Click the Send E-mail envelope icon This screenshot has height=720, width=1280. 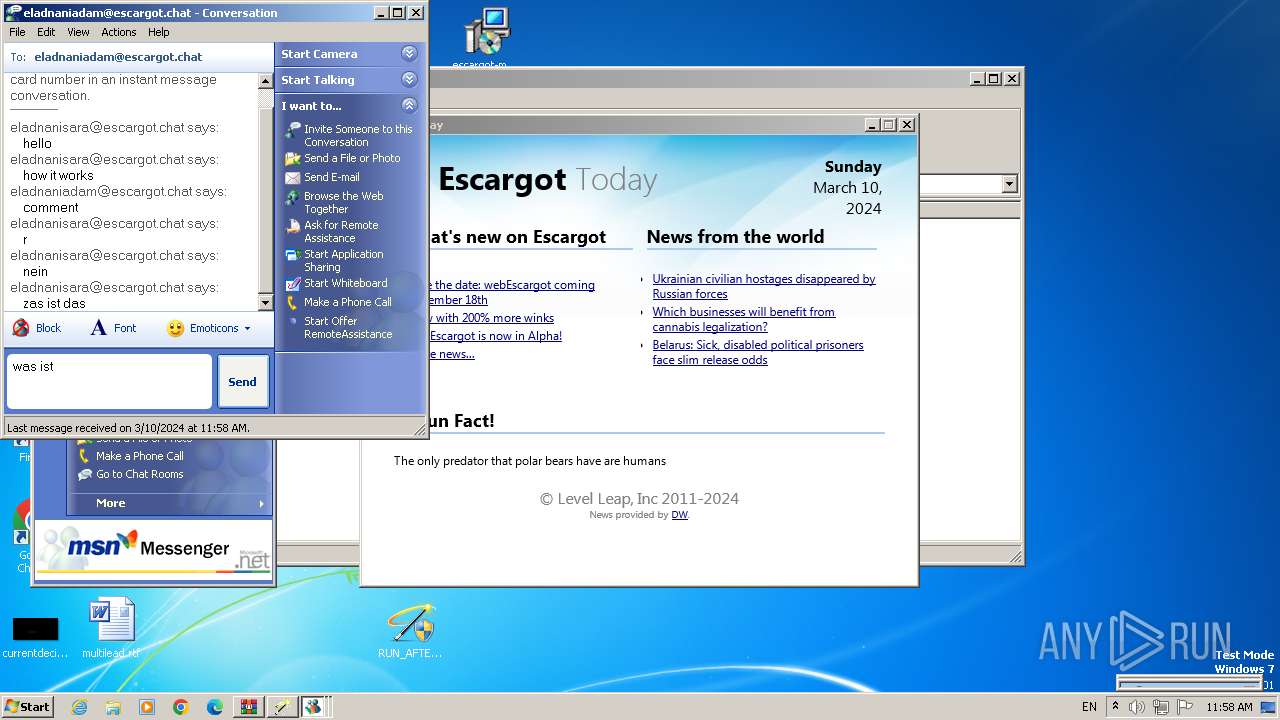pyautogui.click(x=292, y=177)
